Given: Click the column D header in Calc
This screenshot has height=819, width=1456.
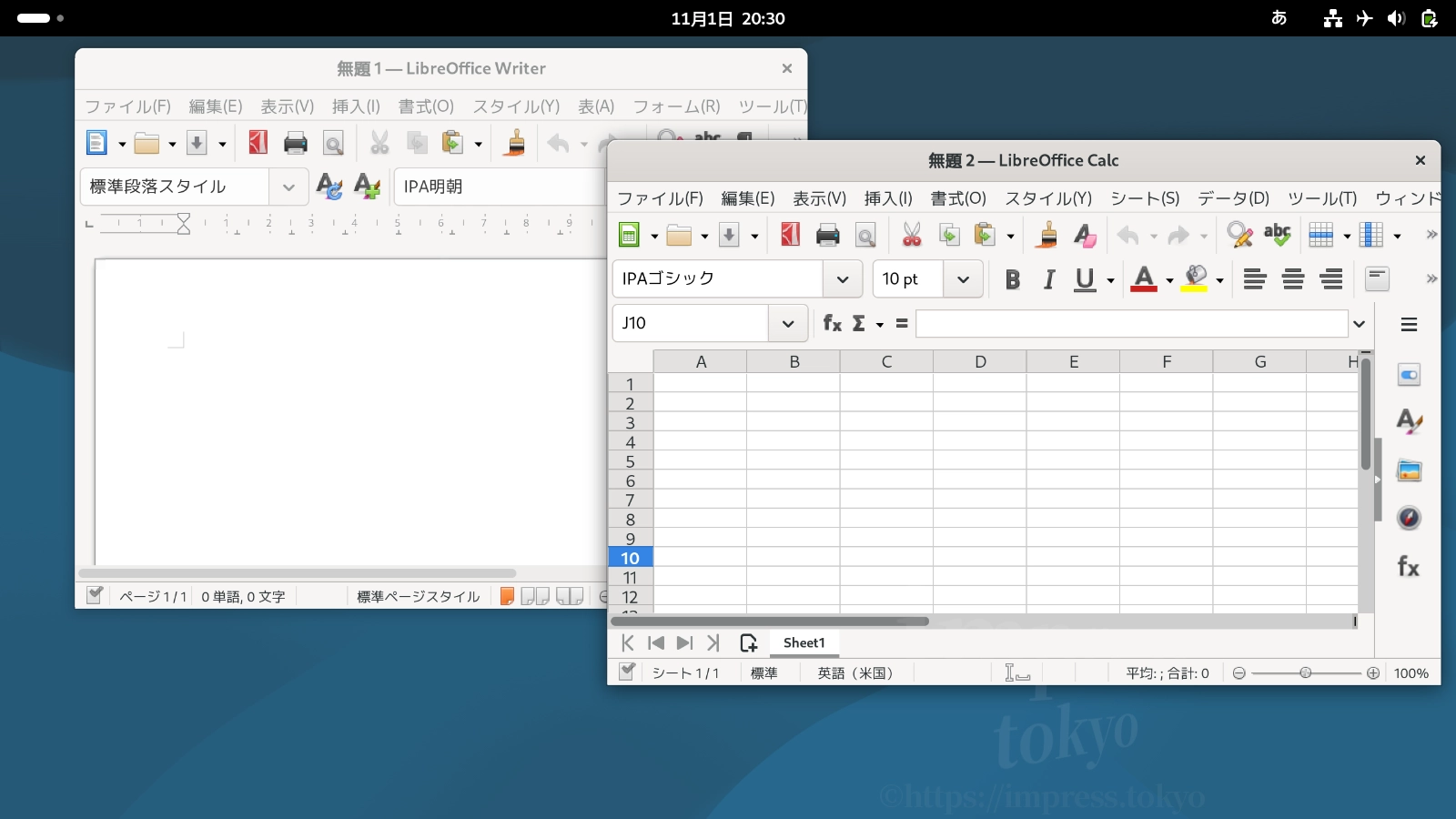Looking at the screenshot, I should click(980, 362).
